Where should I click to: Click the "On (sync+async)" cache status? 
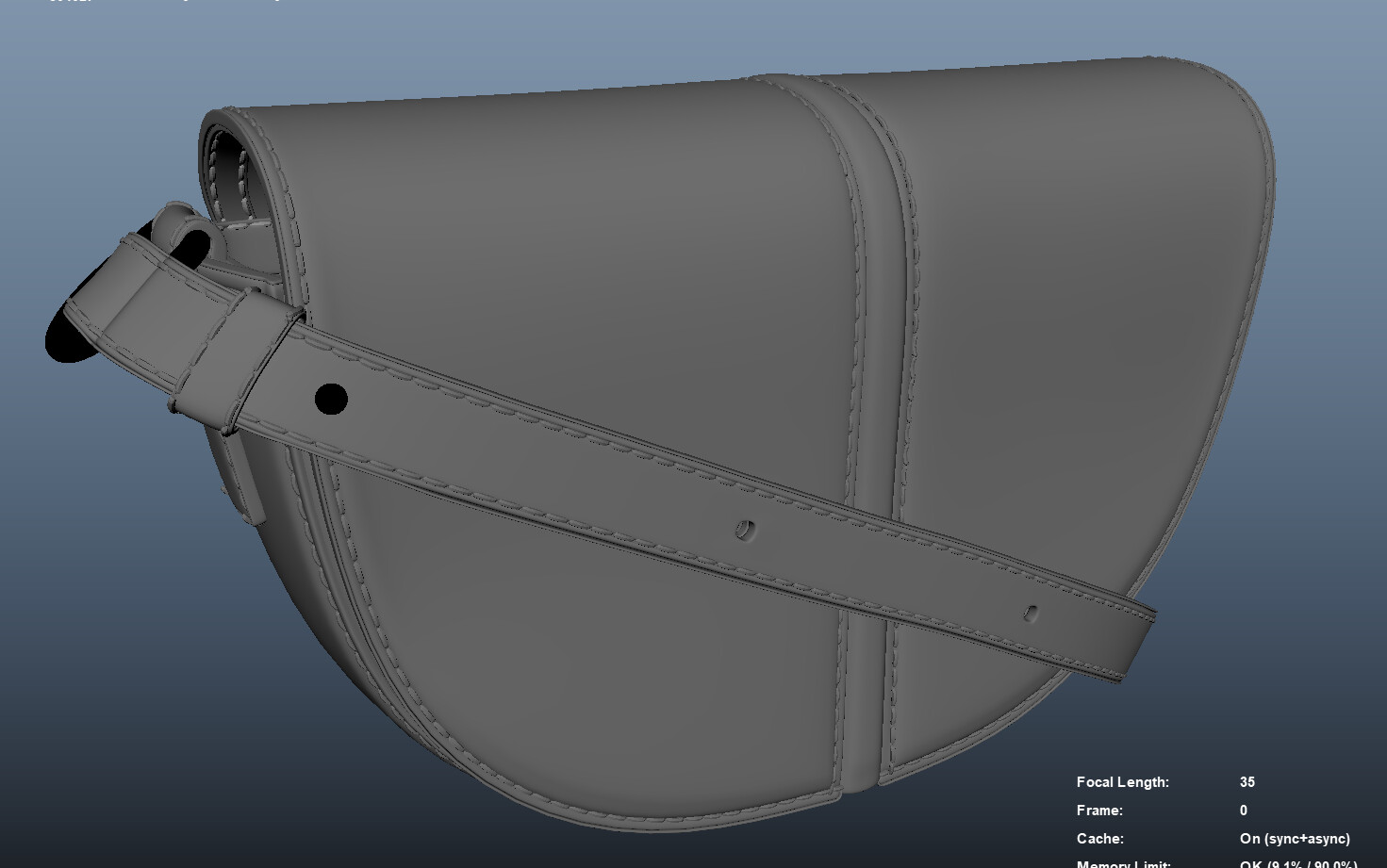click(x=1295, y=839)
